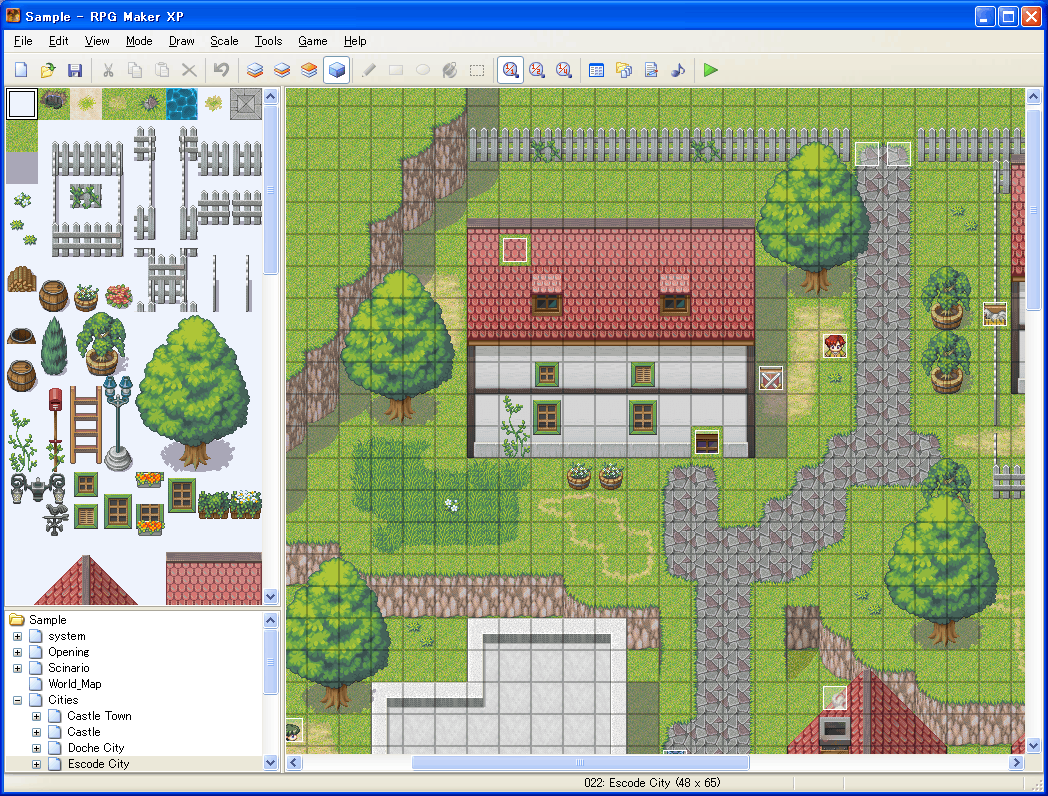Select the Pencil drawing tool
Image resolution: width=1048 pixels, height=796 pixels.
(369, 70)
